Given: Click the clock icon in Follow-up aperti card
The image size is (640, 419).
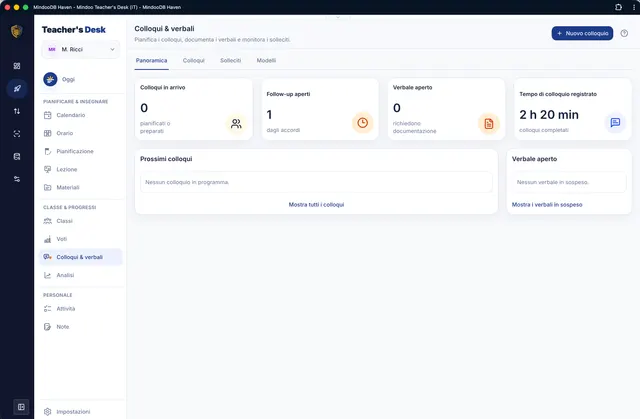Looking at the screenshot, I should 362,123.
